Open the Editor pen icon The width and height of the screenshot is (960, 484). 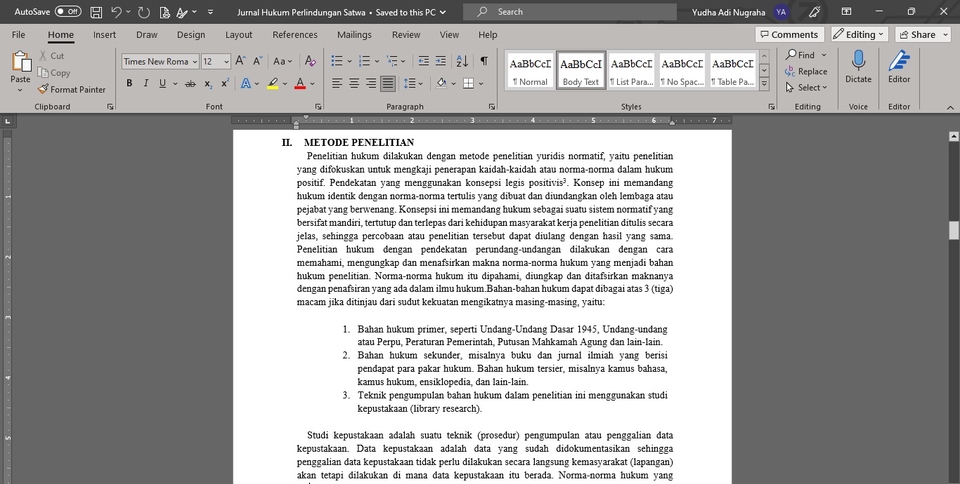(899, 67)
